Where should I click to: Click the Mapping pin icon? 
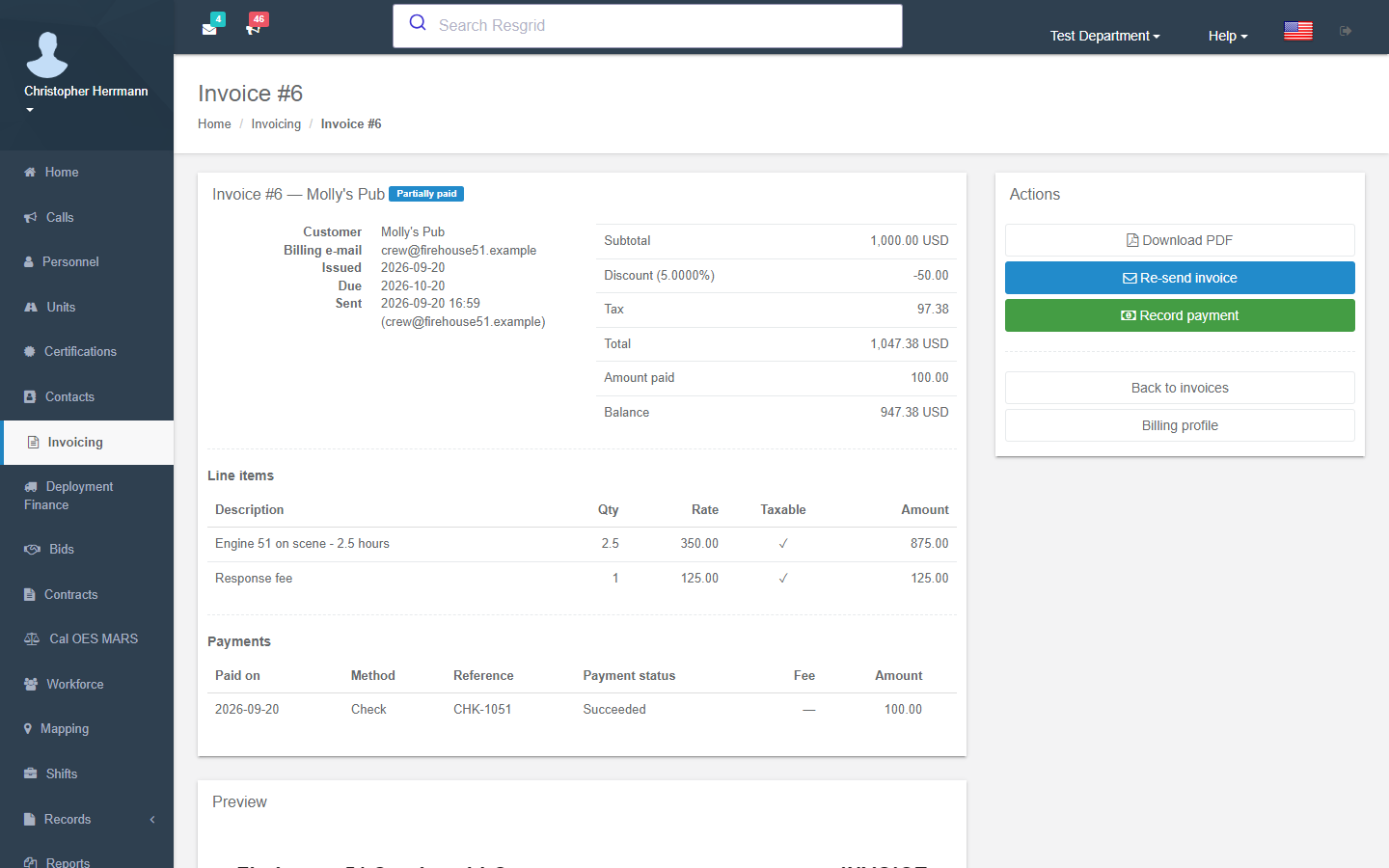[x=28, y=729]
